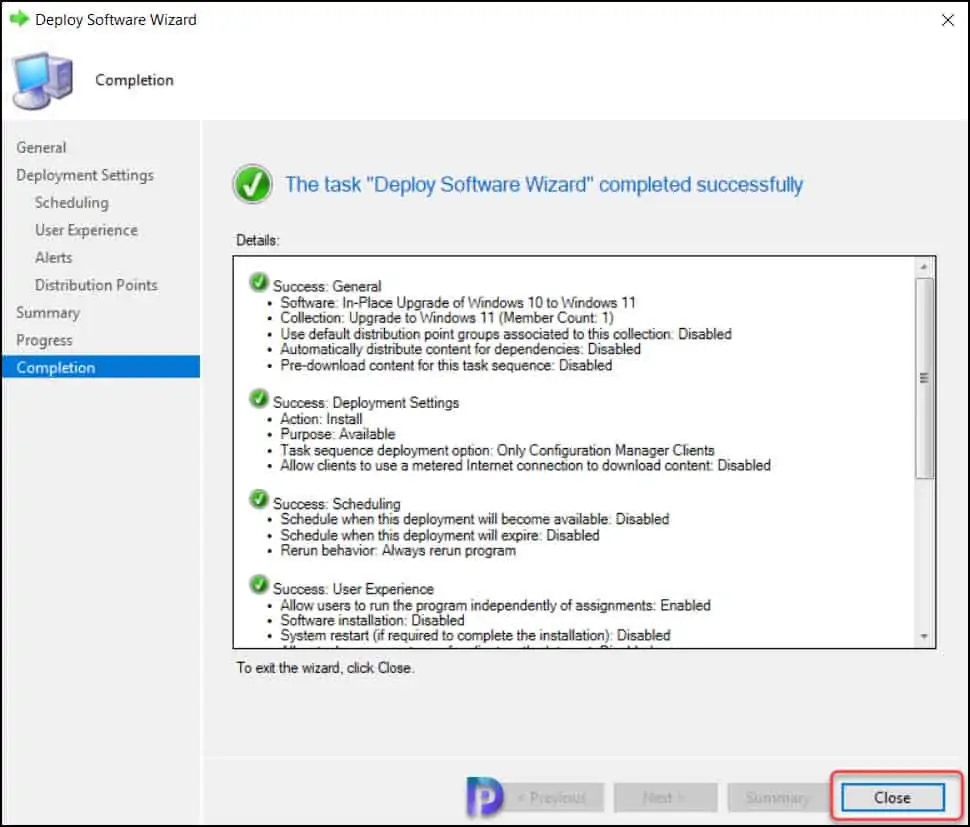Open Deployment Settings step in sidebar
The height and width of the screenshot is (827, 970).
click(85, 175)
